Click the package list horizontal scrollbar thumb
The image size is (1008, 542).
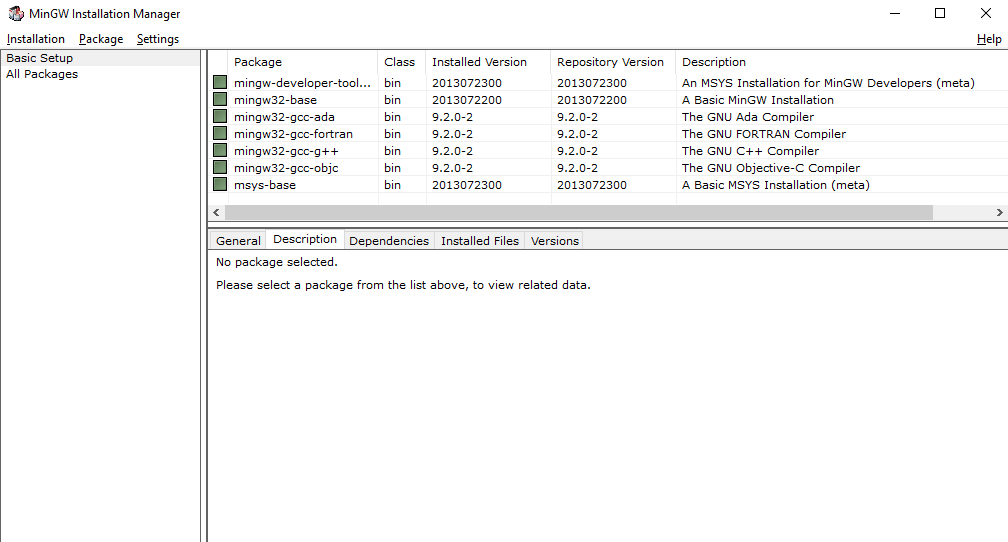(579, 212)
